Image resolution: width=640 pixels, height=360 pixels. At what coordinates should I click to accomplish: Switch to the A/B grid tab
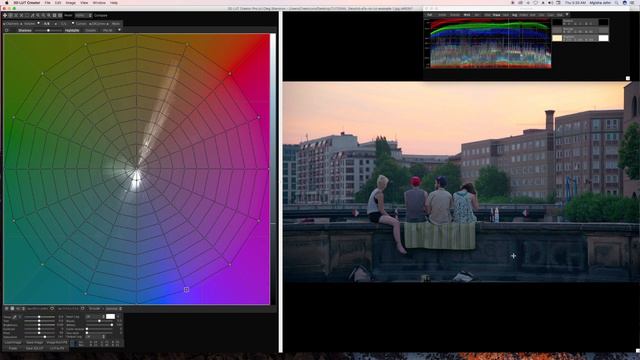[48, 24]
